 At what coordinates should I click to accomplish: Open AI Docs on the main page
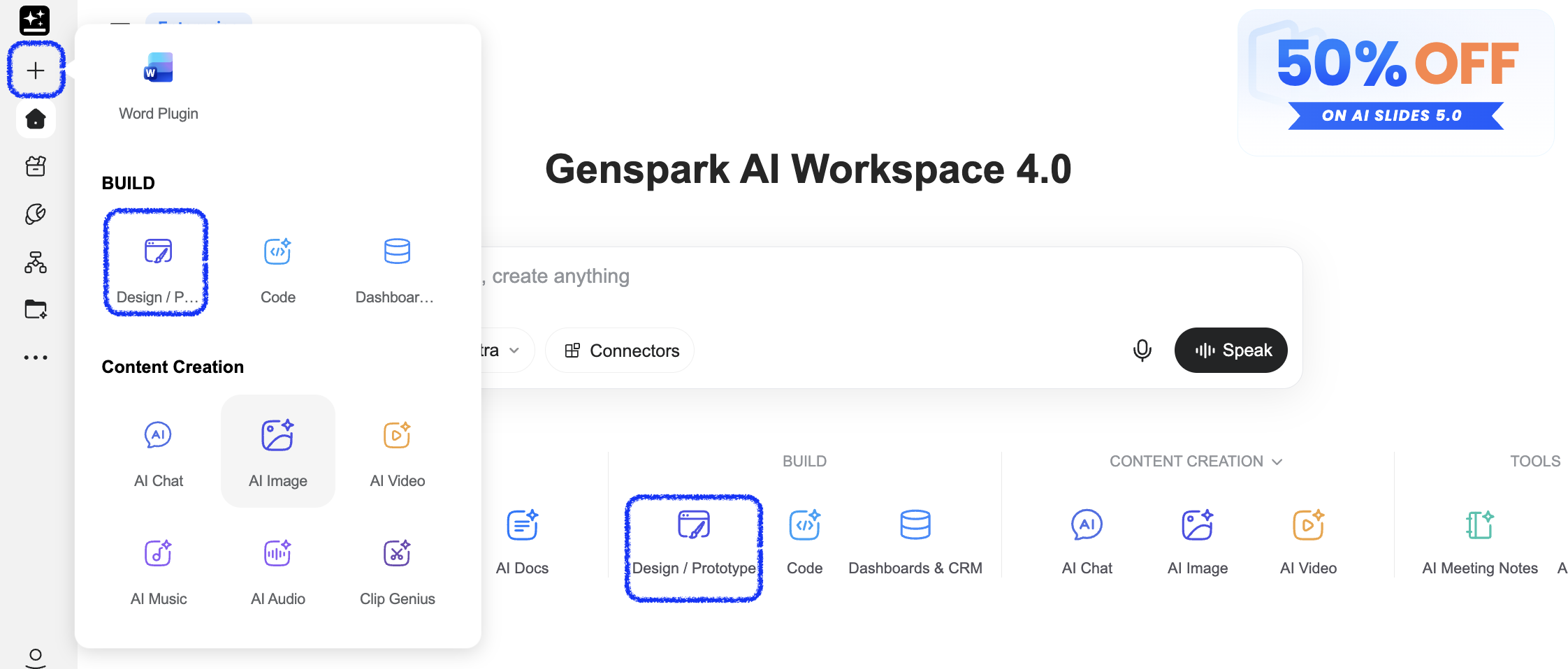[x=522, y=542]
